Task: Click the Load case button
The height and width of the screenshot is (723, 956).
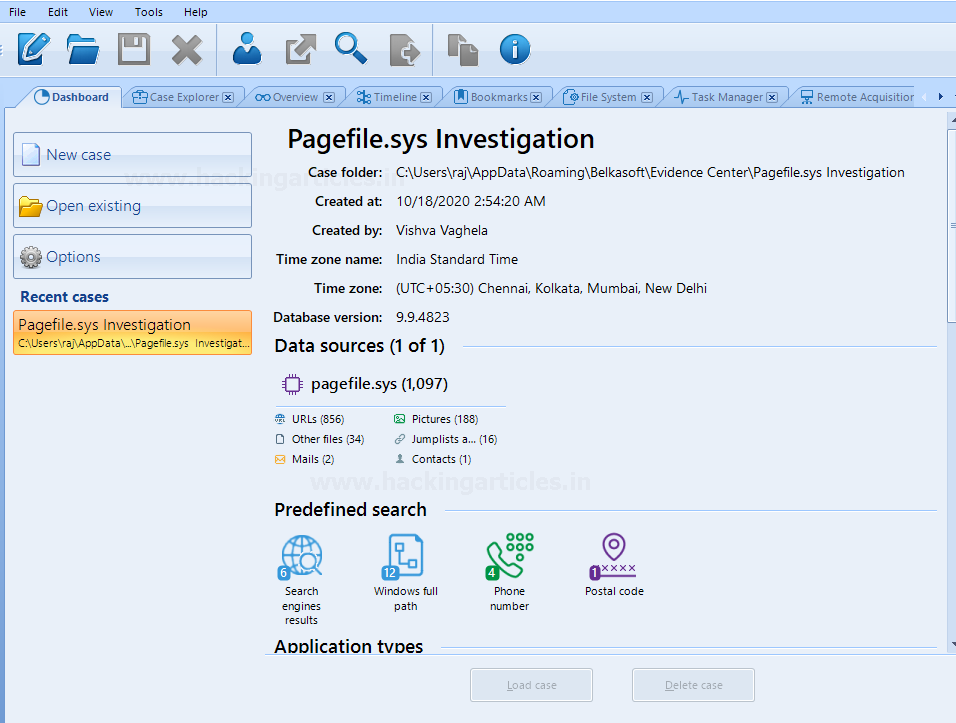Action: pyautogui.click(x=531, y=685)
